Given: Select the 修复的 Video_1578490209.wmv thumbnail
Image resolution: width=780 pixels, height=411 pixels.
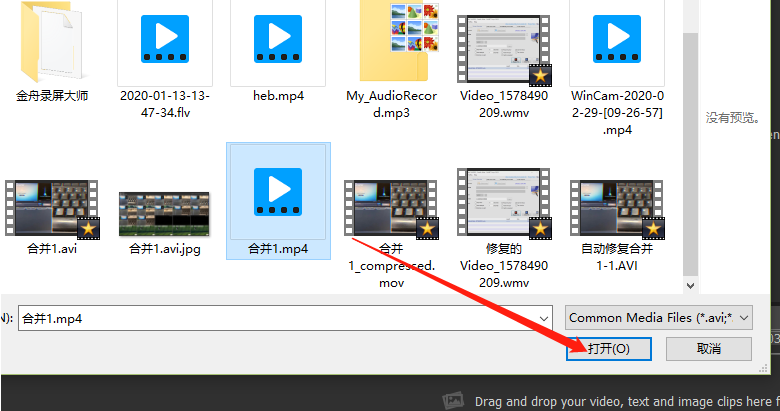Looking at the screenshot, I should 504,203.
